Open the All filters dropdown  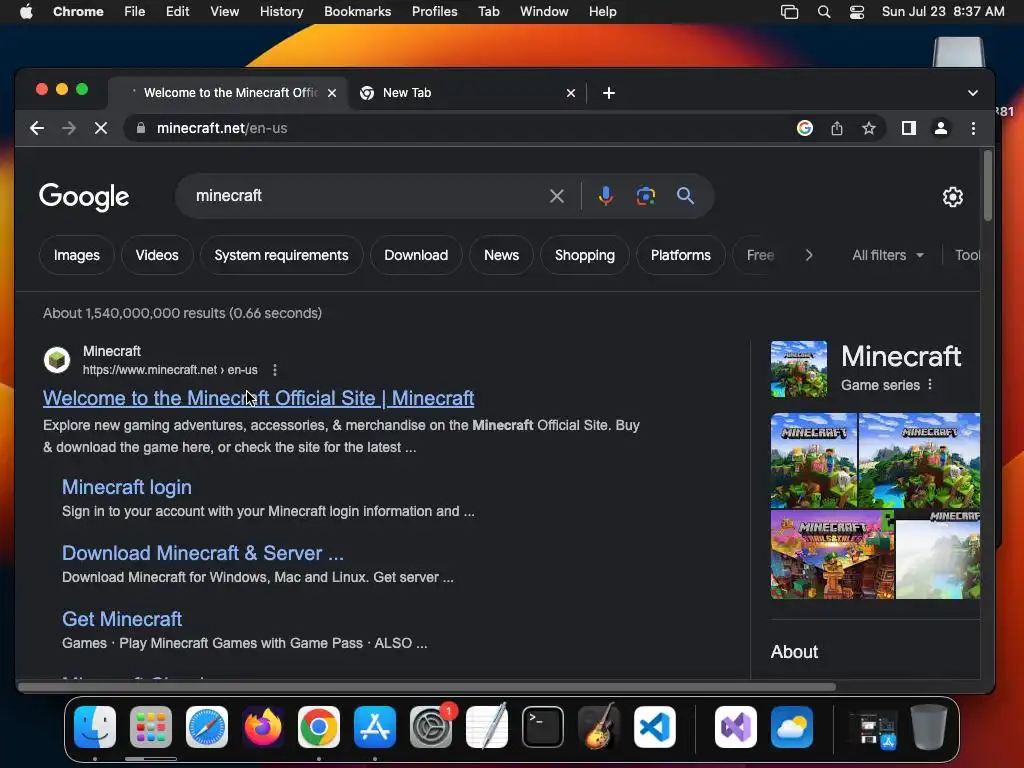click(x=888, y=255)
